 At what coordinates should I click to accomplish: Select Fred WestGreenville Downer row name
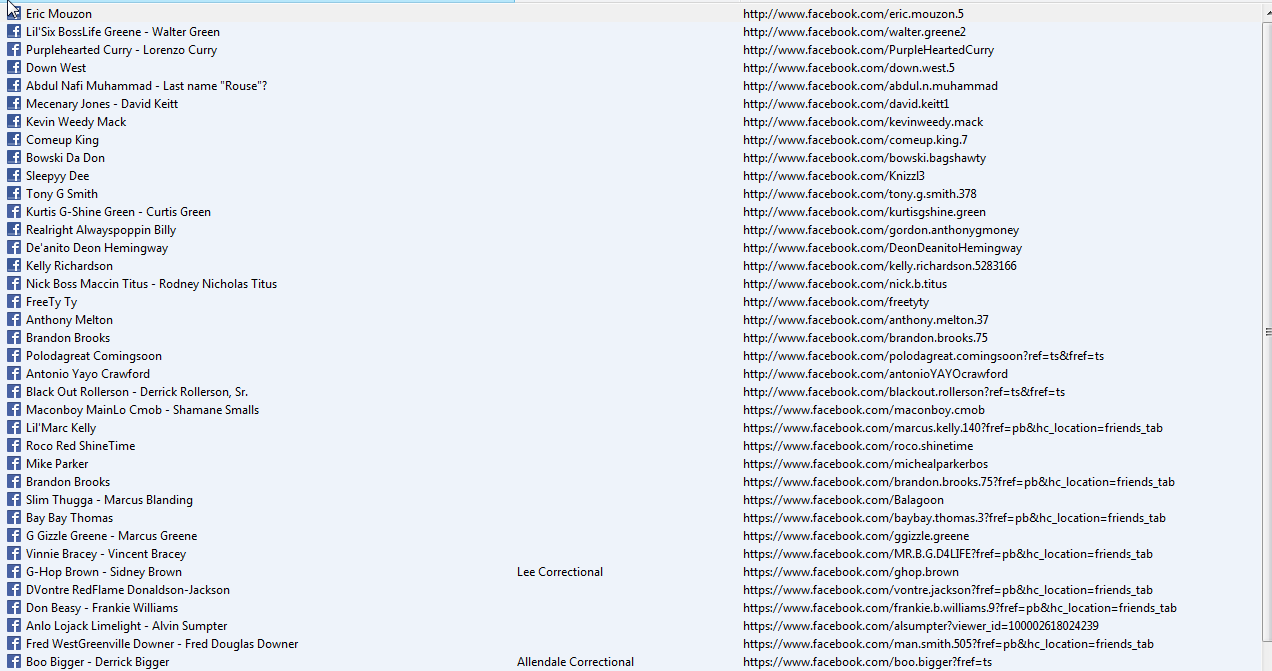(x=162, y=644)
